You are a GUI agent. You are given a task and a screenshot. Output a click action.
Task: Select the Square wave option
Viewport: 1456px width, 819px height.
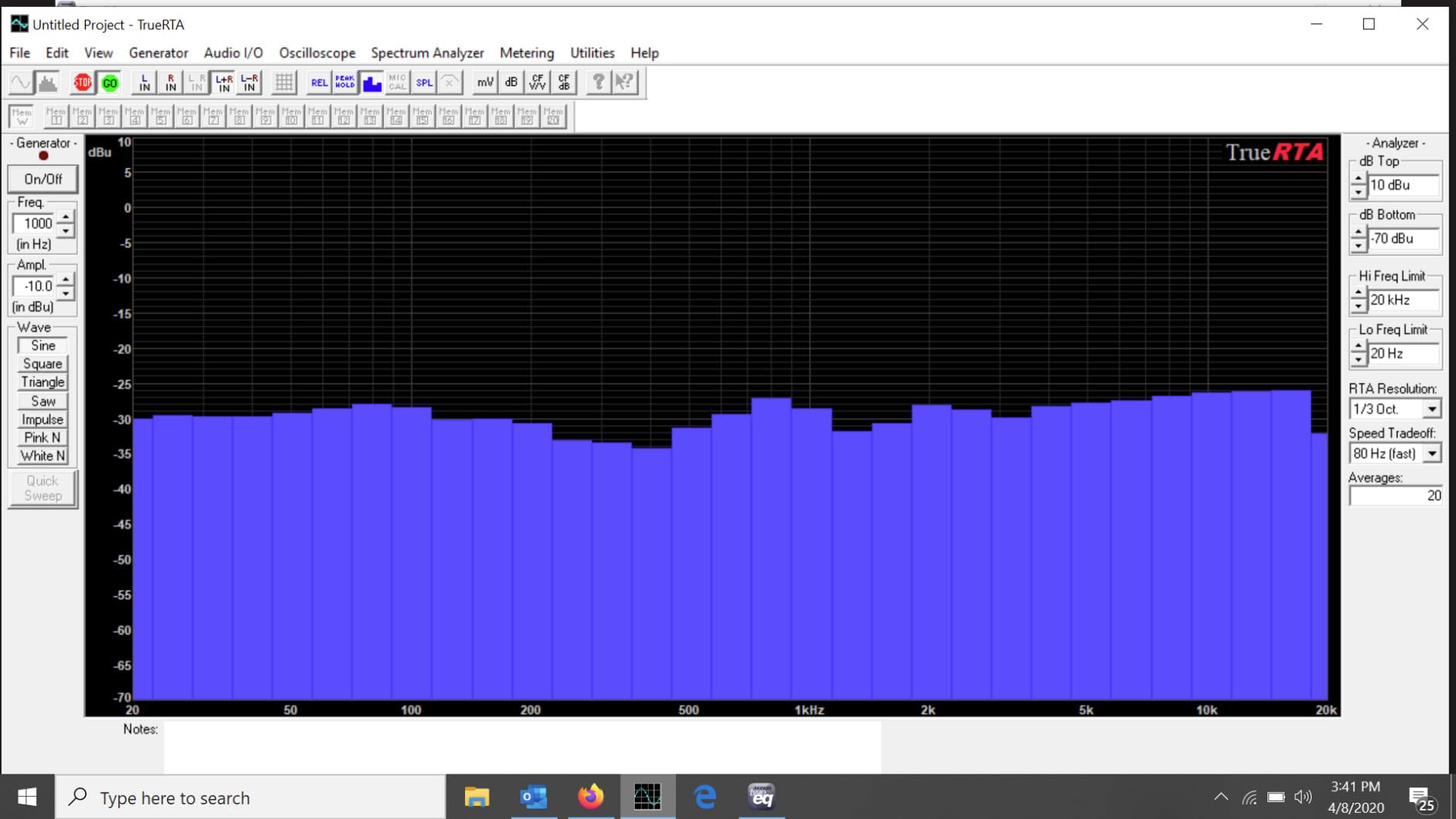pos(42,364)
